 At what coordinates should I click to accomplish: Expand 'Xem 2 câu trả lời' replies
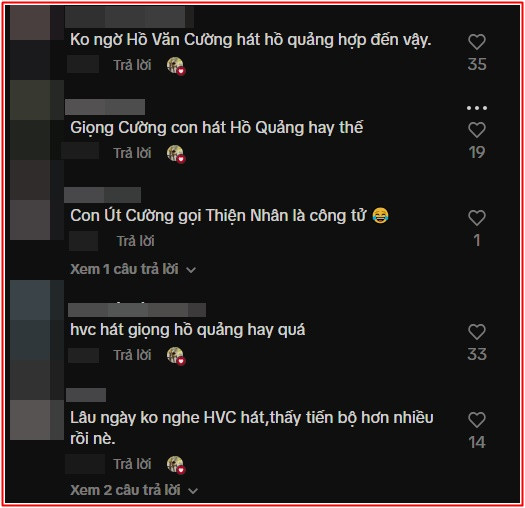coord(134,490)
